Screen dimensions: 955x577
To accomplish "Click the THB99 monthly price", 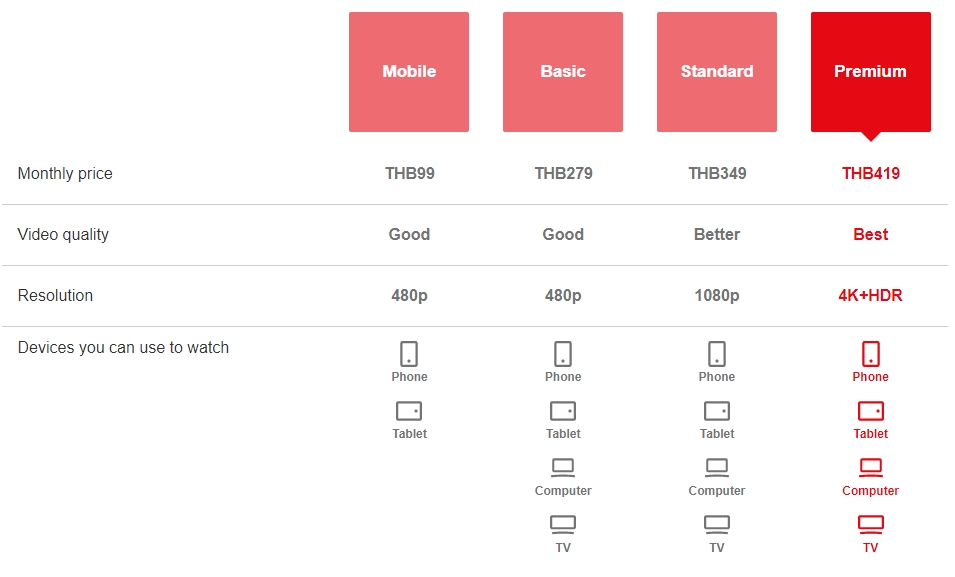I will click(x=410, y=174).
